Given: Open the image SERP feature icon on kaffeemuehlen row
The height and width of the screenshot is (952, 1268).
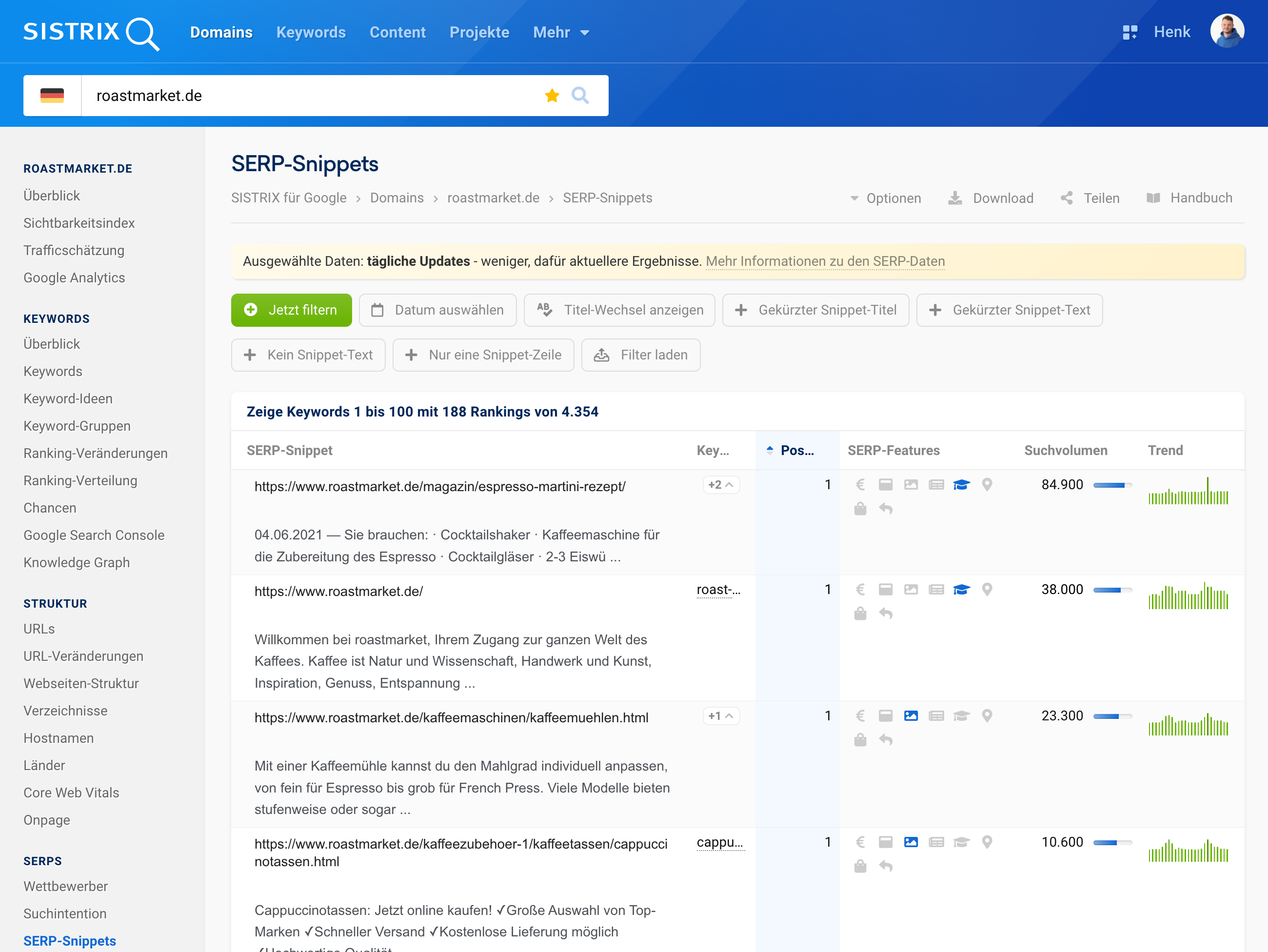Looking at the screenshot, I should tap(911, 715).
